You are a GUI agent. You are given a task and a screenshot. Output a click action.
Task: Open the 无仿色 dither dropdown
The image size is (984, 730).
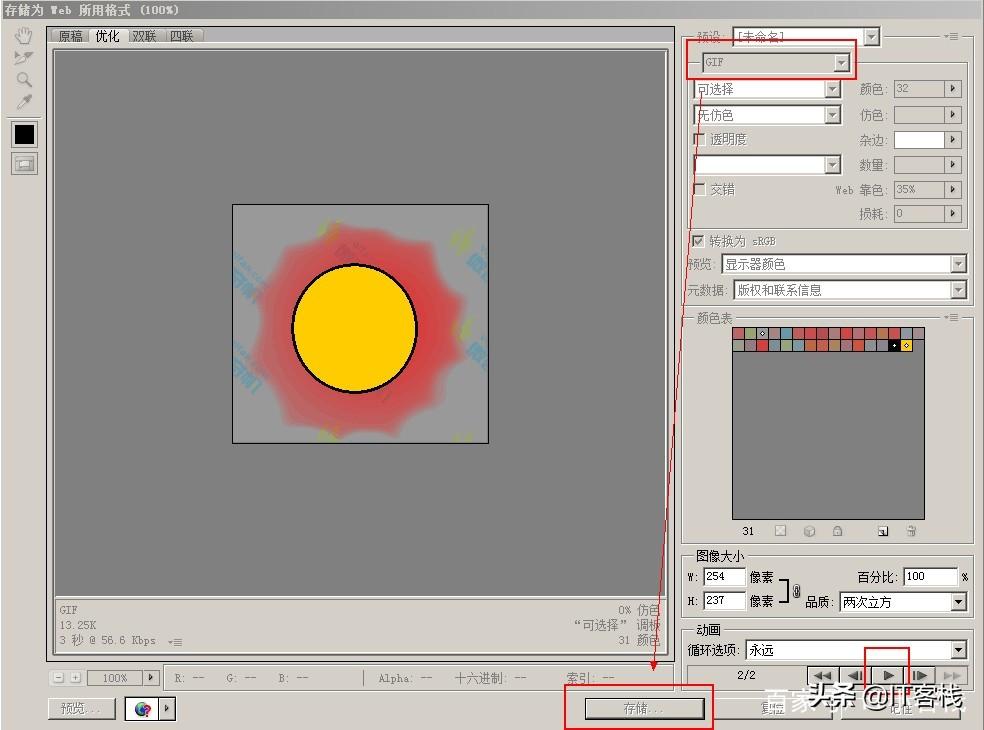767,115
